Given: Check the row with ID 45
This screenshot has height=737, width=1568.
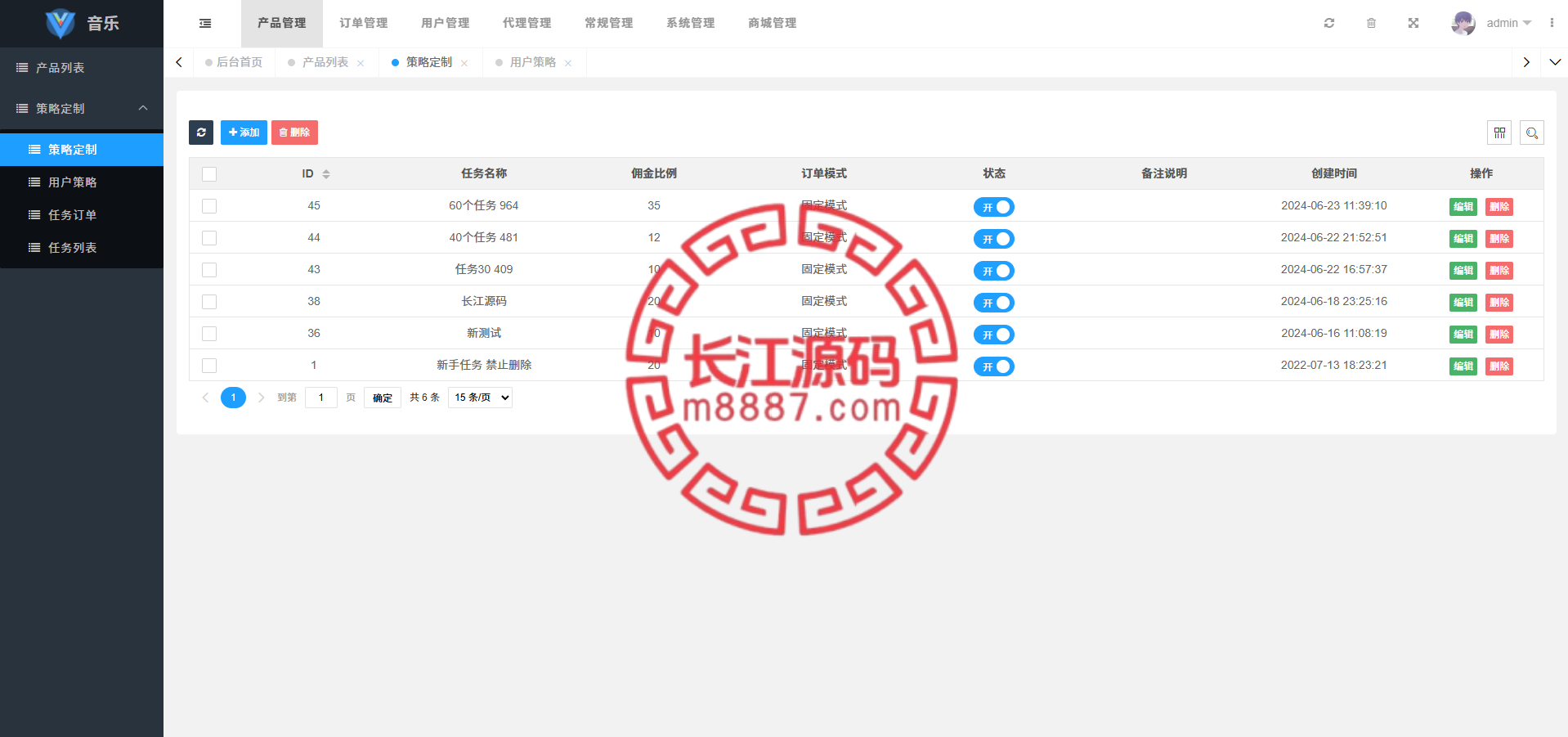Looking at the screenshot, I should 209,206.
